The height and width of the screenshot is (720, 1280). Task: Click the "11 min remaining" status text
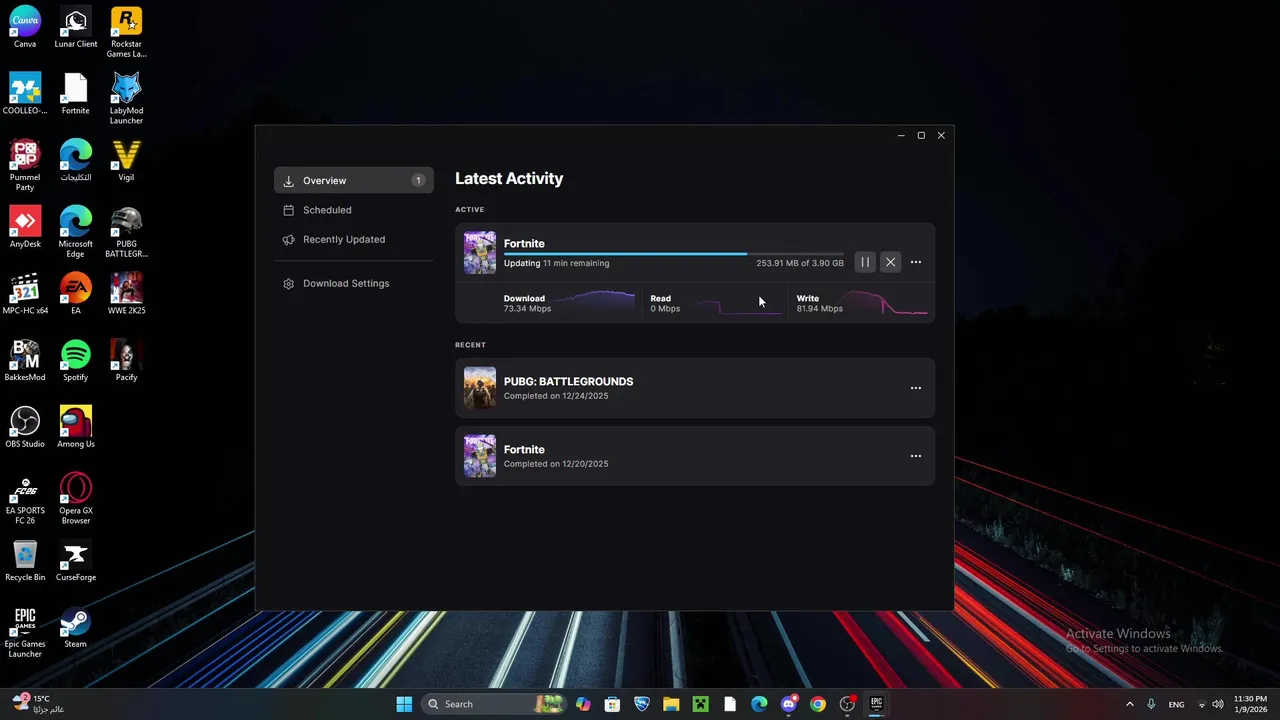[x=576, y=263]
